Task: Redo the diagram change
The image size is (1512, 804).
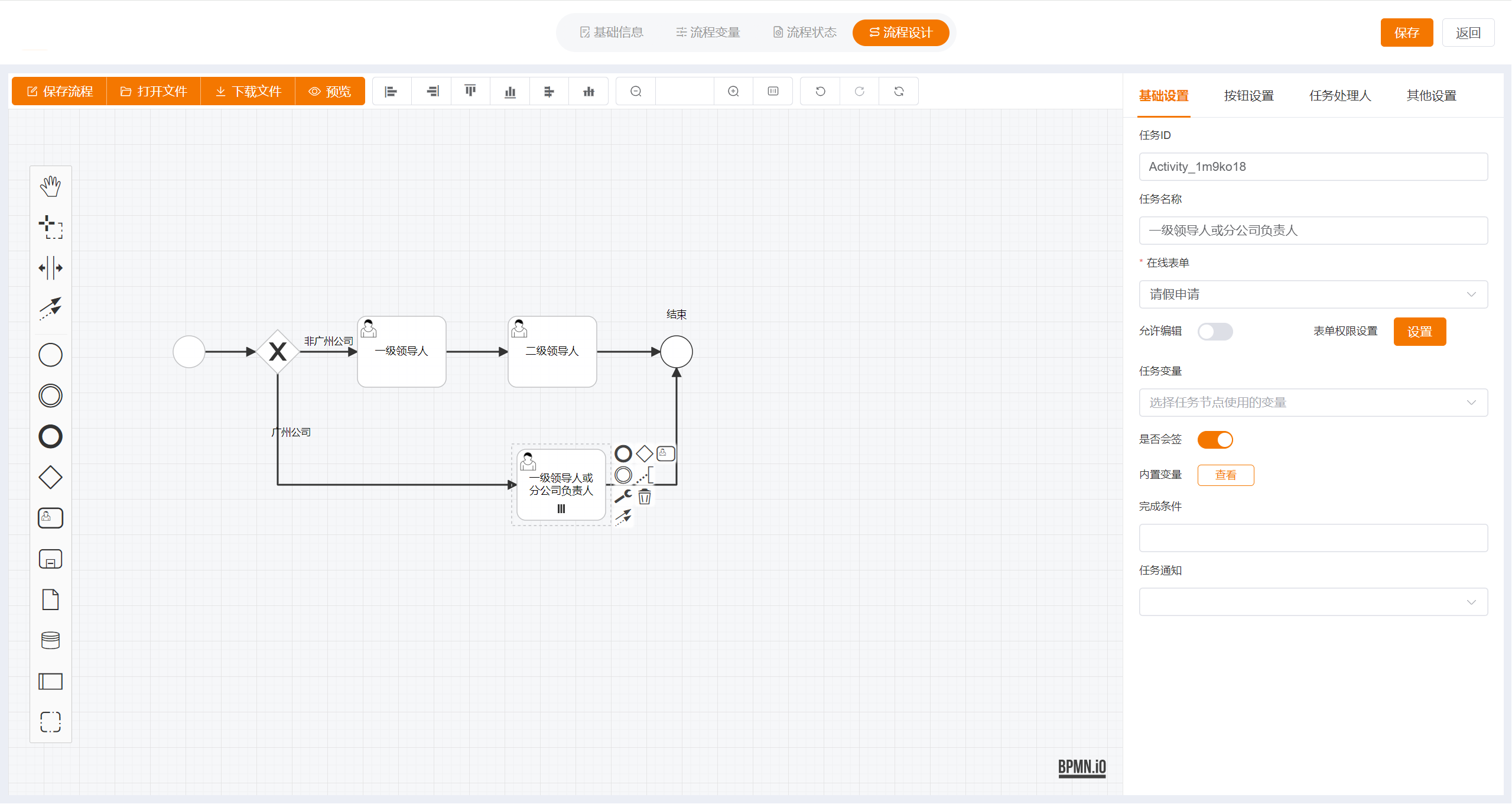Action: pos(859,91)
